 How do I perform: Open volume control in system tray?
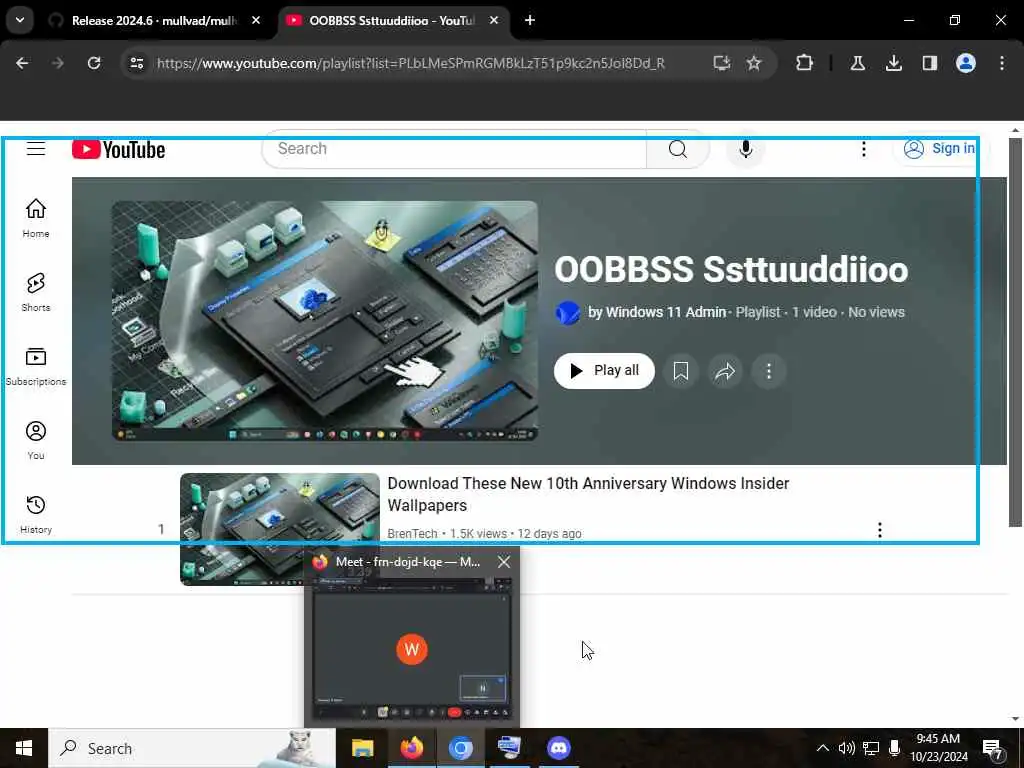(x=846, y=748)
